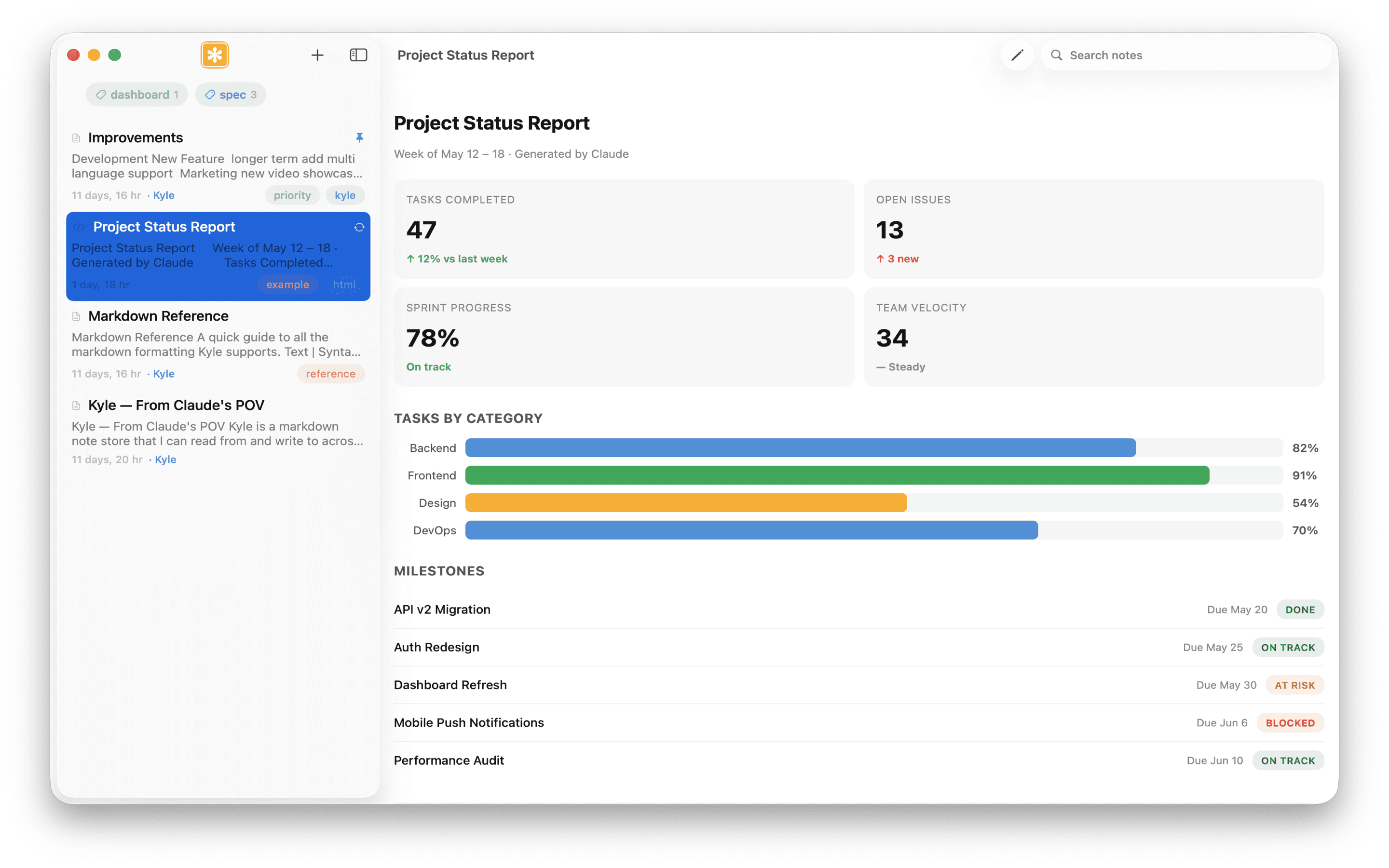1389x868 pixels.
Task: Click document icon beside Kyle — From Claude's POV
Action: click(x=76, y=405)
